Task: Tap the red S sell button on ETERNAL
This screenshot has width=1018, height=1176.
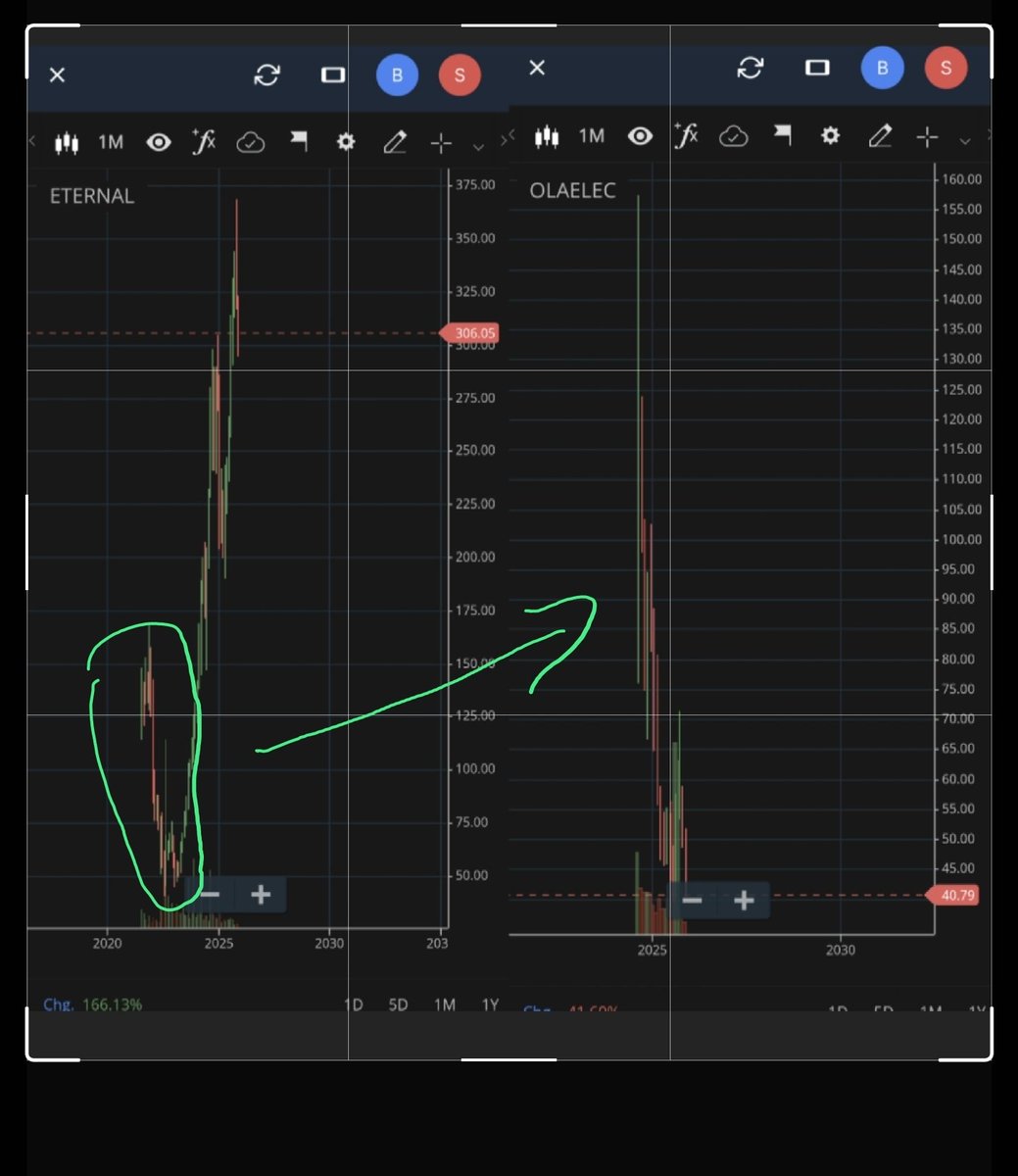Action: click(460, 74)
